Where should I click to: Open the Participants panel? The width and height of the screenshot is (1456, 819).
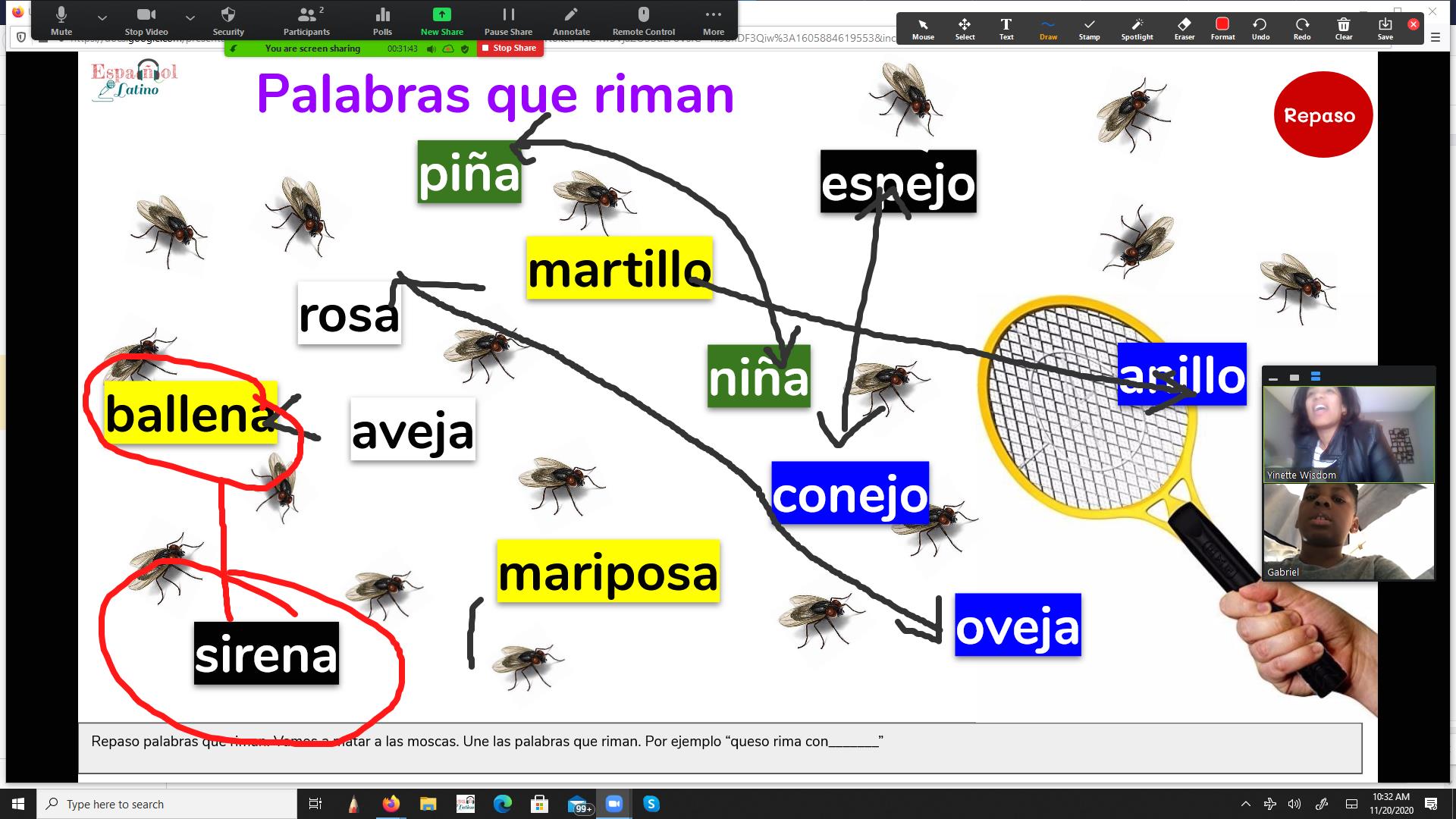tap(306, 20)
